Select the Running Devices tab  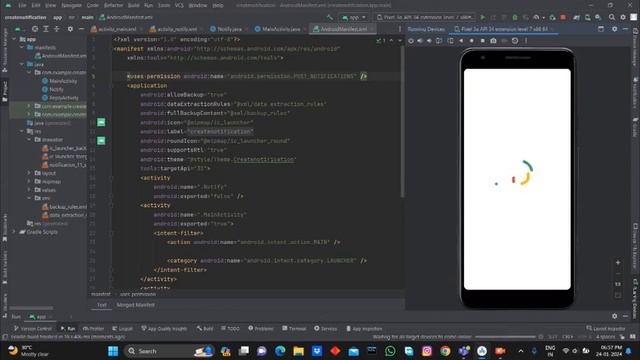pyautogui.click(x=426, y=29)
